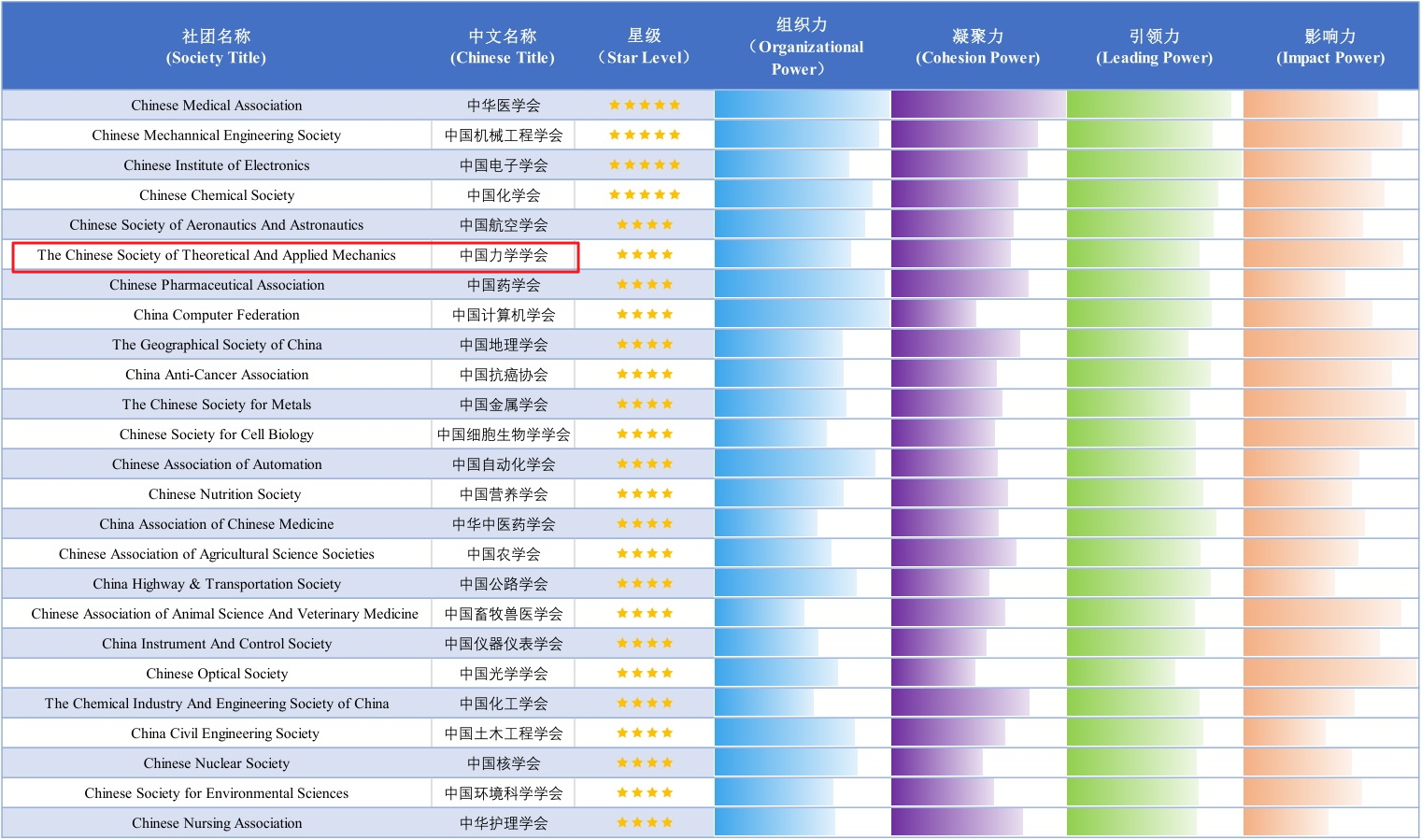Click blue Organizational Power bar for Chinese Association of Automation
This screenshot has width=1422, height=840.
(x=796, y=463)
